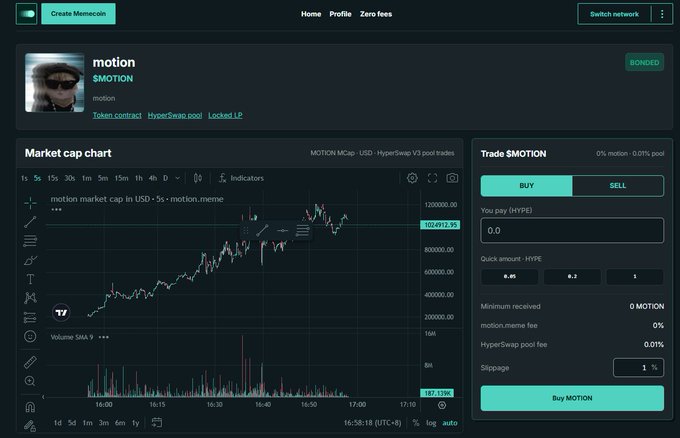Open Indicators menu

[x=241, y=178]
